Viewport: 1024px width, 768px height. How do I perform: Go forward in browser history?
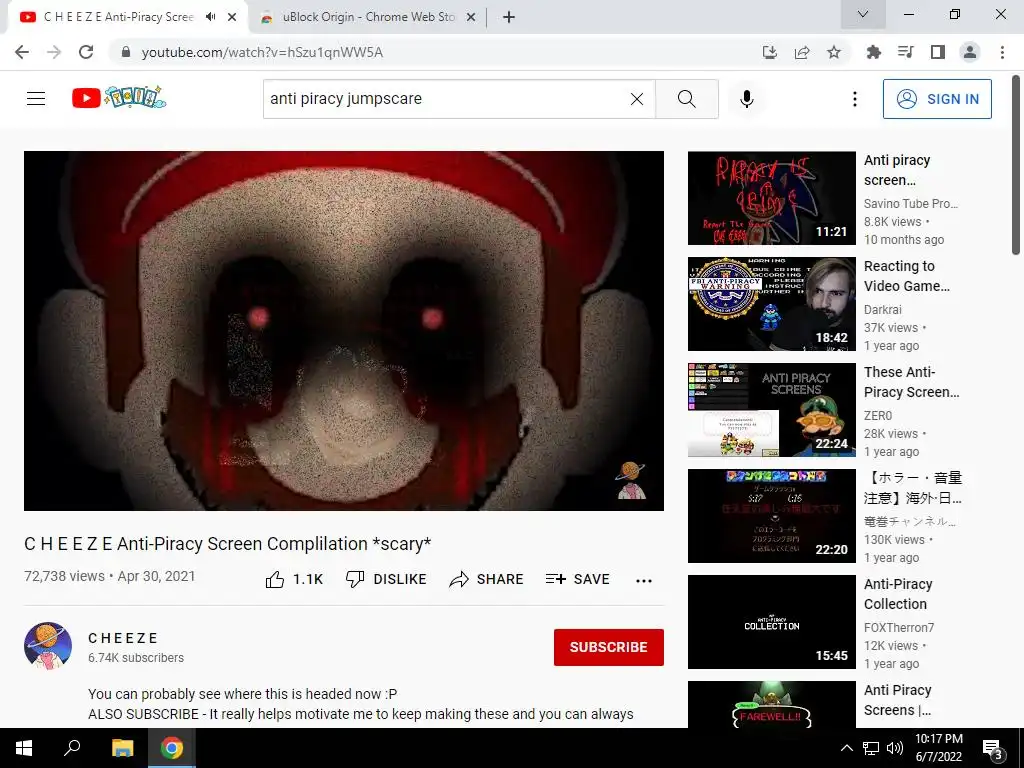[54, 52]
